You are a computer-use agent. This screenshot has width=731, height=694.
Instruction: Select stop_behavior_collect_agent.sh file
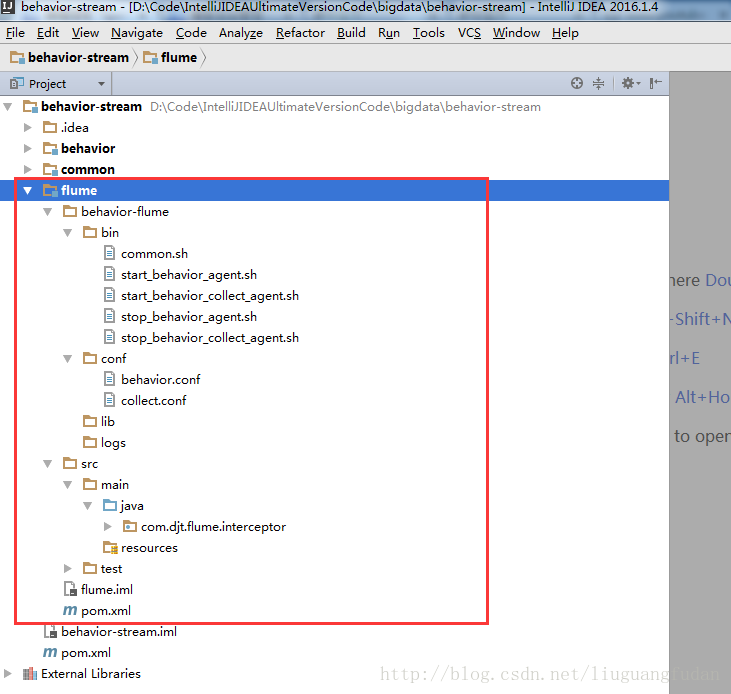coord(210,338)
